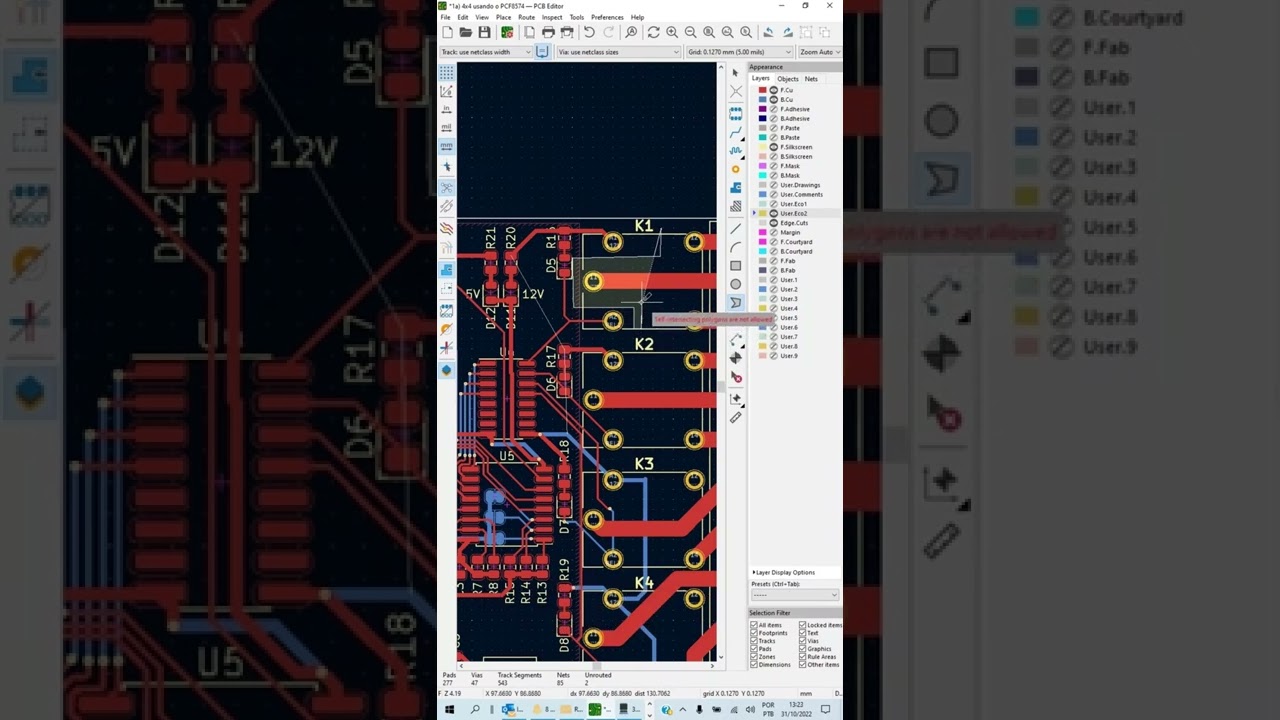The image size is (1280, 720).
Task: Toggle auto track width button
Action: coord(542,52)
